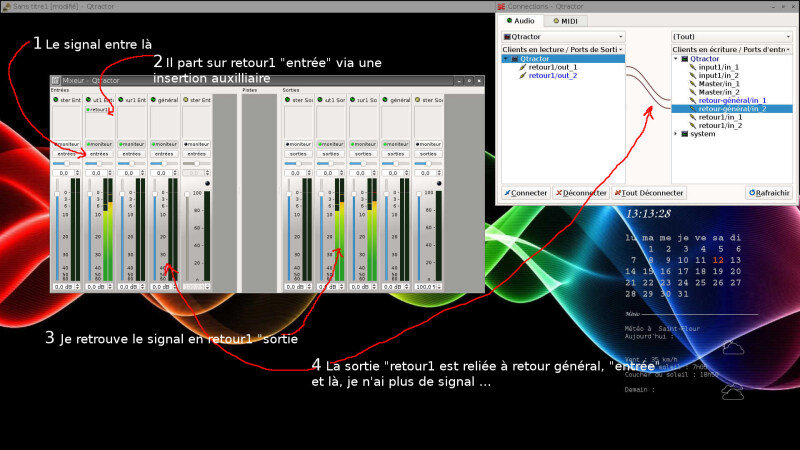Select 'retour1' insert in 'ut1 Ent' plugin list
This screenshot has width=800, height=450.
(99, 110)
